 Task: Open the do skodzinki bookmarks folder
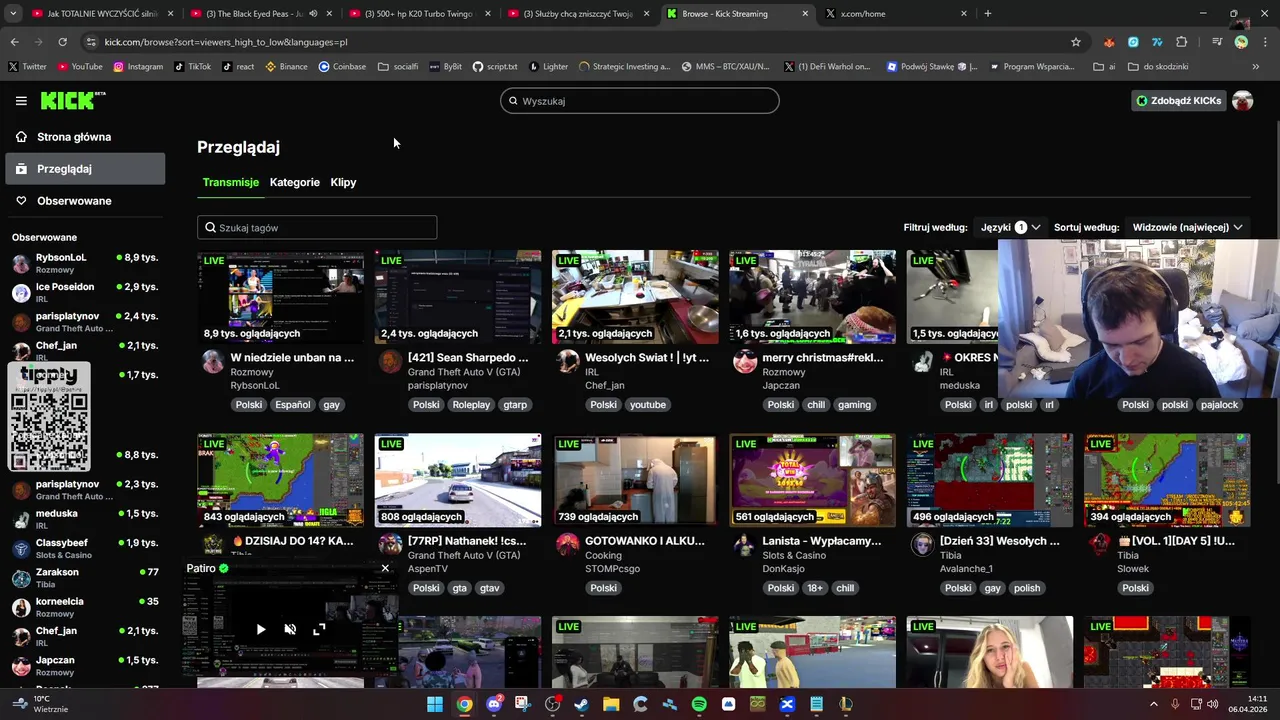1158,67
